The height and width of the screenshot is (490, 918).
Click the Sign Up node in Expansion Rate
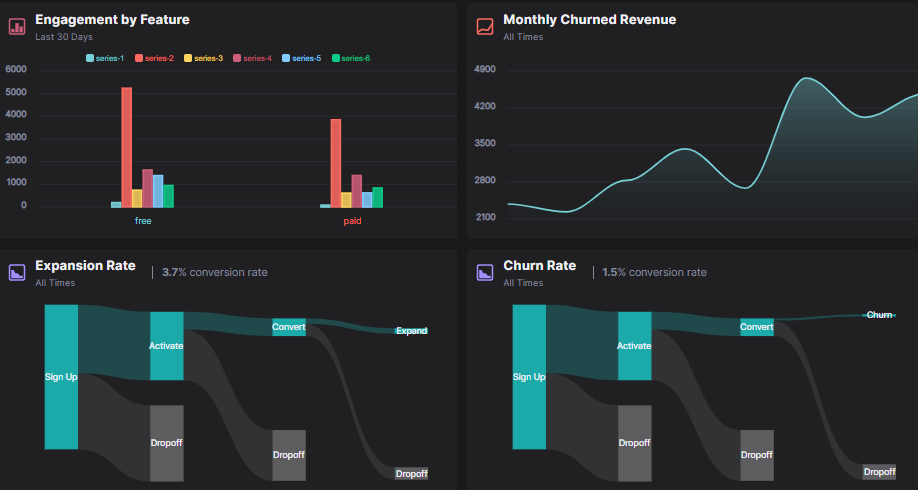(61, 377)
